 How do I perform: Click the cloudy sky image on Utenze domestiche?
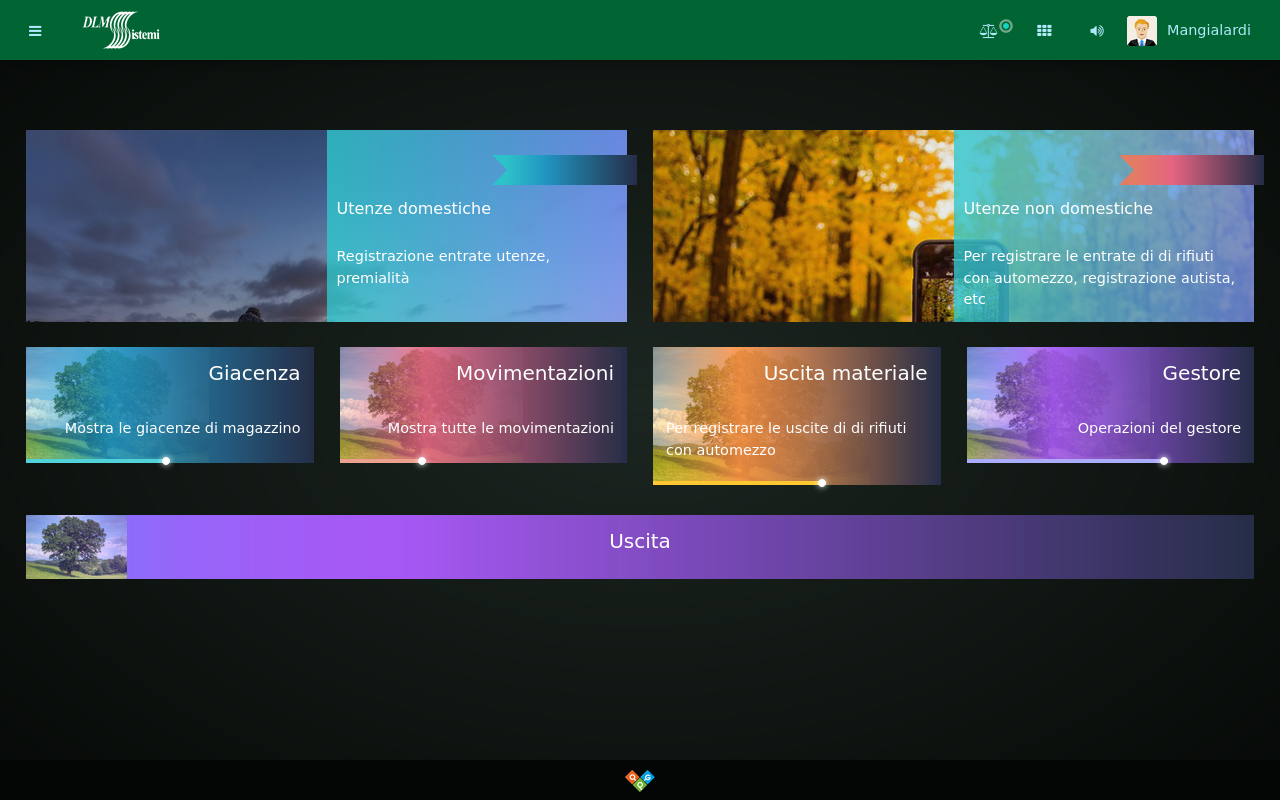tap(176, 226)
